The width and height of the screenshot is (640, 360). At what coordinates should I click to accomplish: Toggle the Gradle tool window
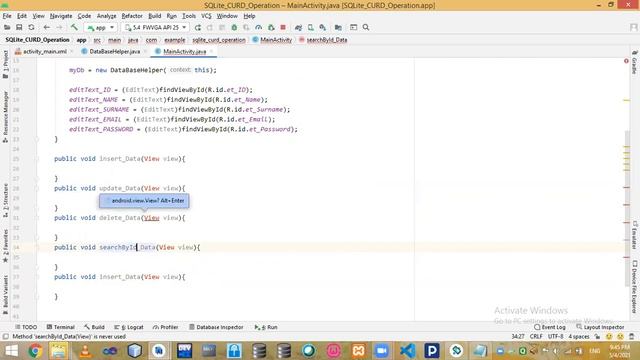pos(635,62)
